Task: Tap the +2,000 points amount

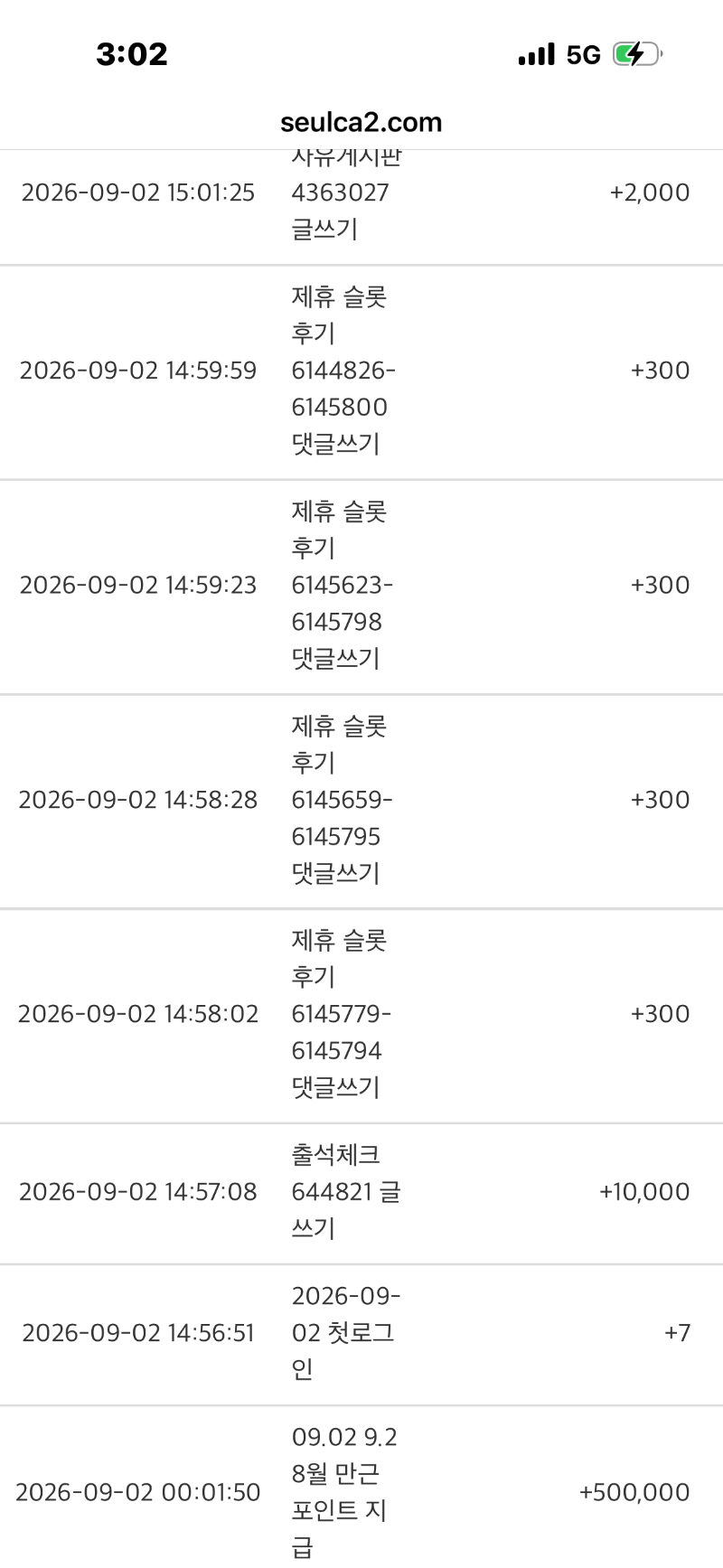Action: pyautogui.click(x=650, y=192)
